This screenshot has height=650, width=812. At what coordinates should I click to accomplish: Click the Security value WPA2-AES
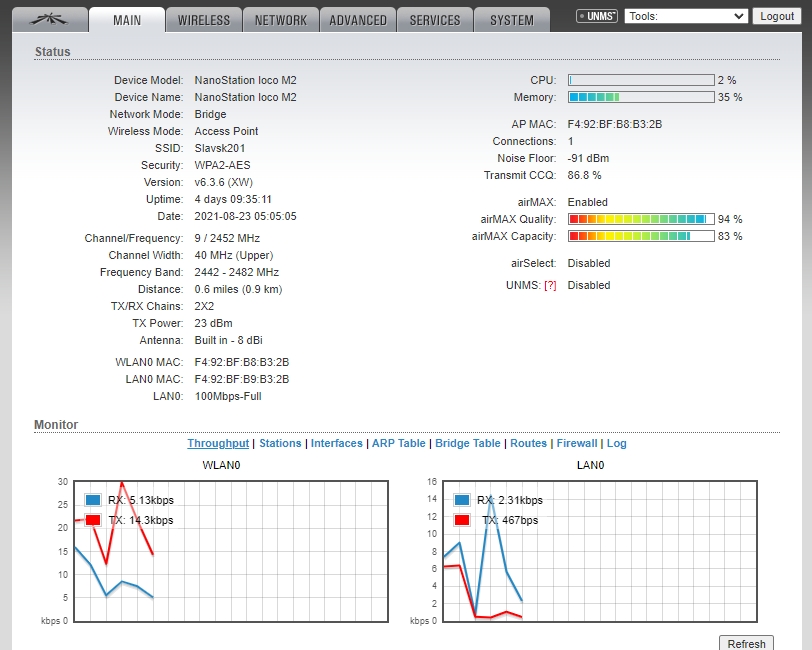222,165
